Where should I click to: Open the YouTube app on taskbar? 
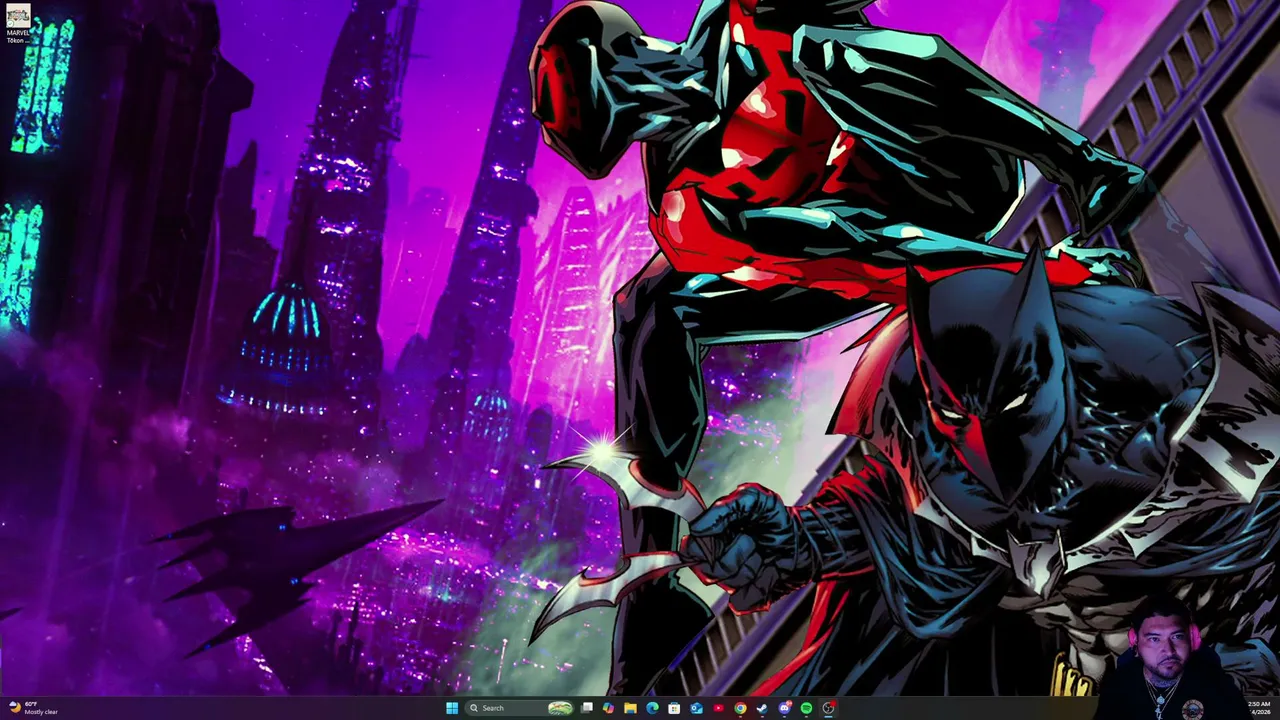(718, 708)
